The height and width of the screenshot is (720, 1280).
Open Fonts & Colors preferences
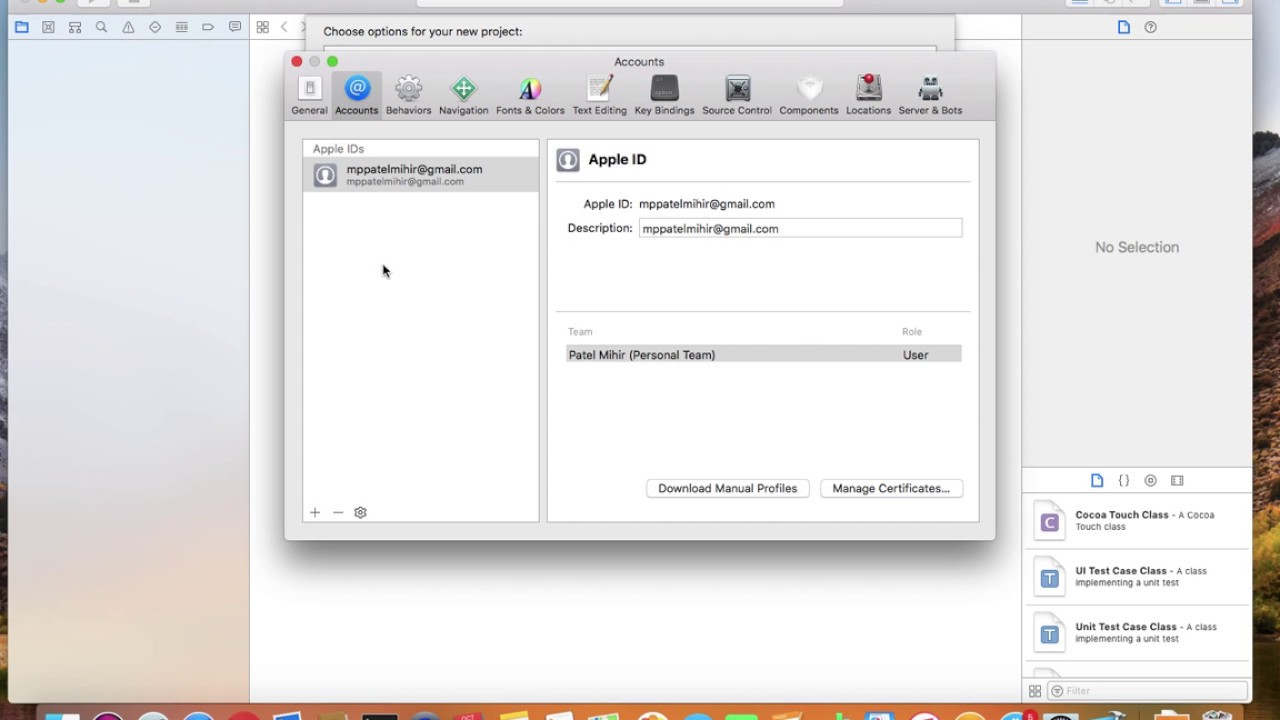click(530, 96)
